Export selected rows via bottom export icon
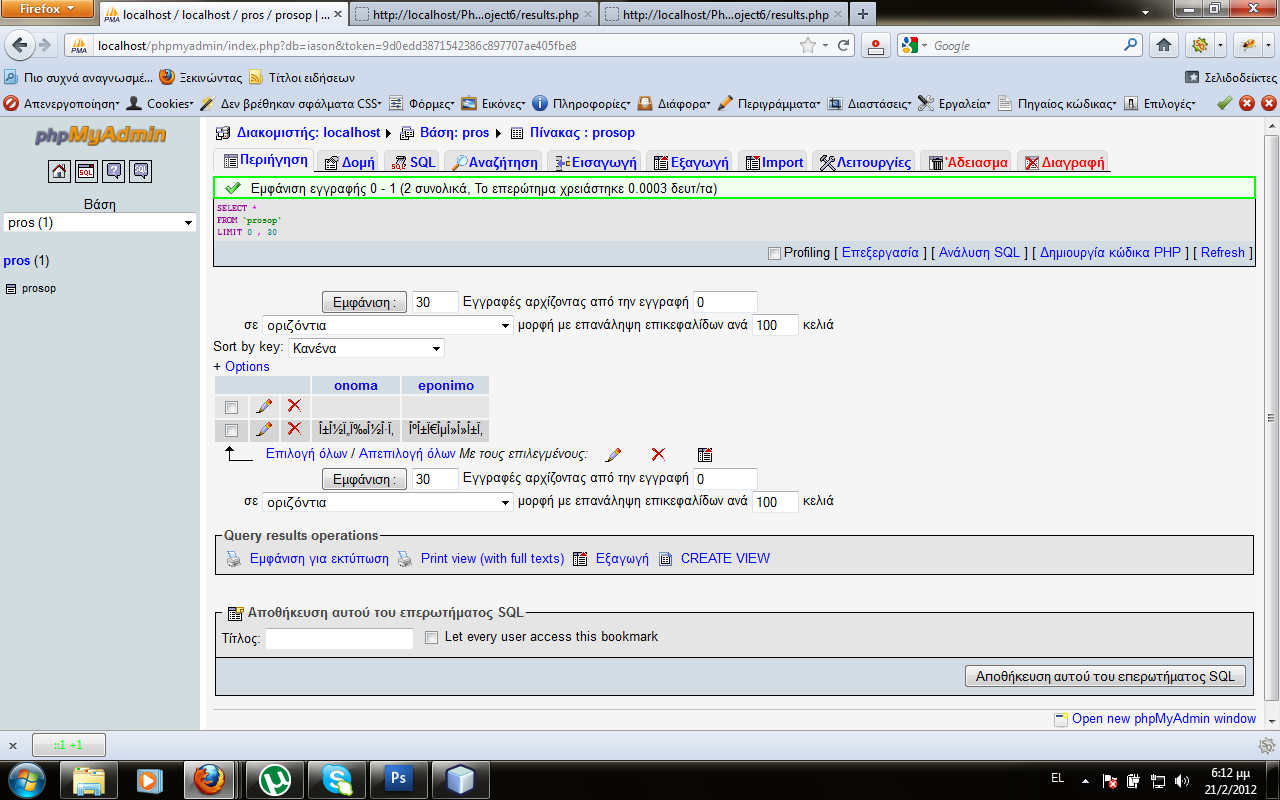1280x800 pixels. point(705,454)
